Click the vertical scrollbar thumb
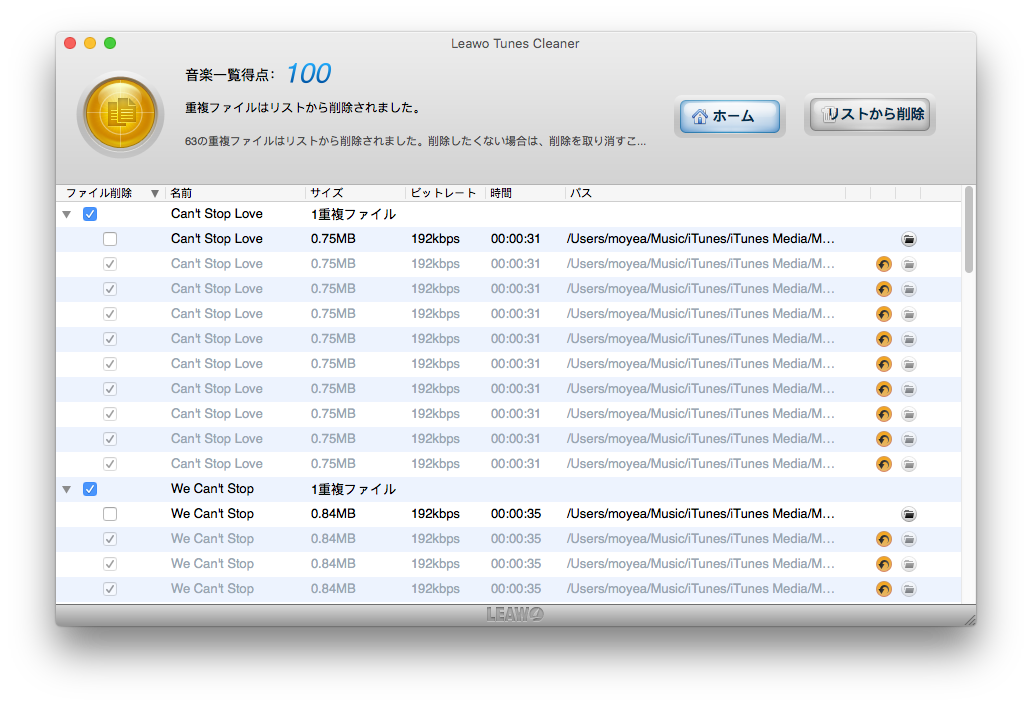 click(968, 230)
